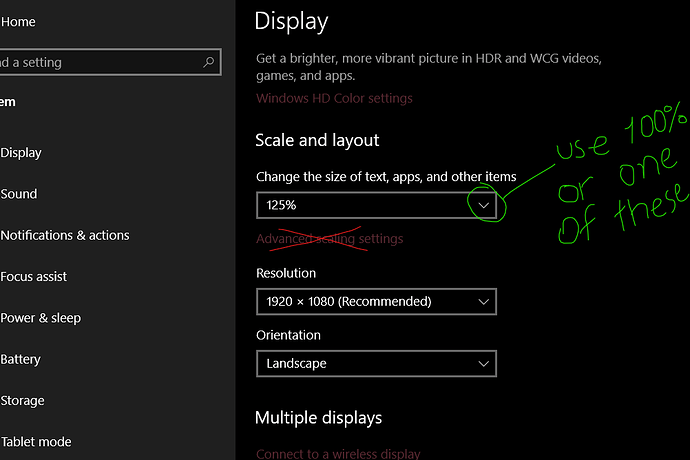Open Notifications & actions page

[65, 235]
